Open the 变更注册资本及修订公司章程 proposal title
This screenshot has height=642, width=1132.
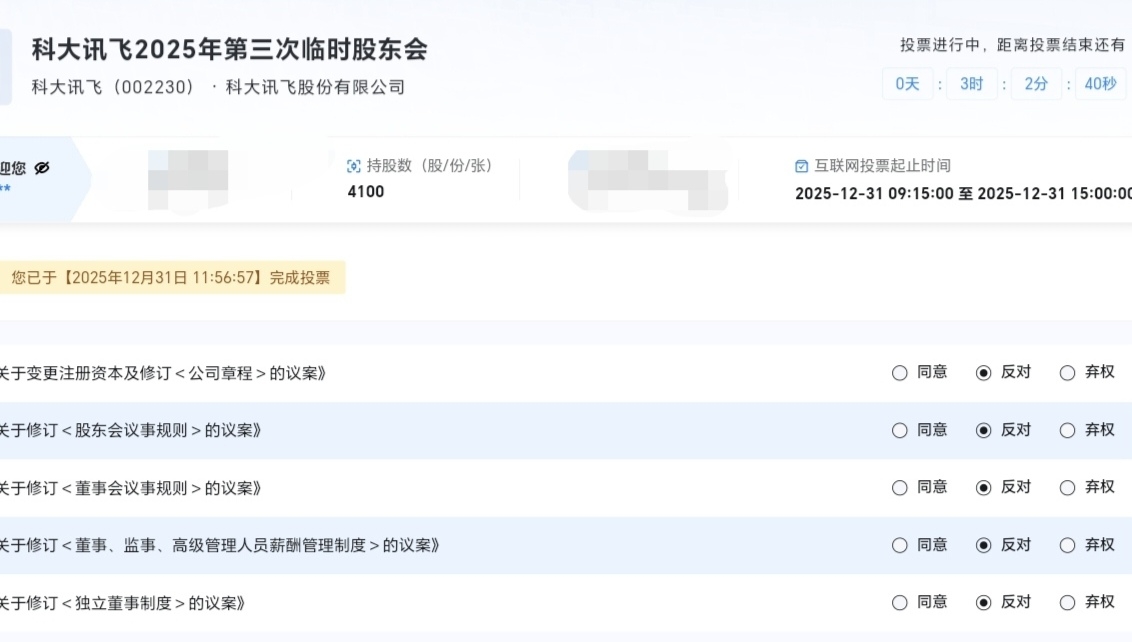pyautogui.click(x=163, y=373)
